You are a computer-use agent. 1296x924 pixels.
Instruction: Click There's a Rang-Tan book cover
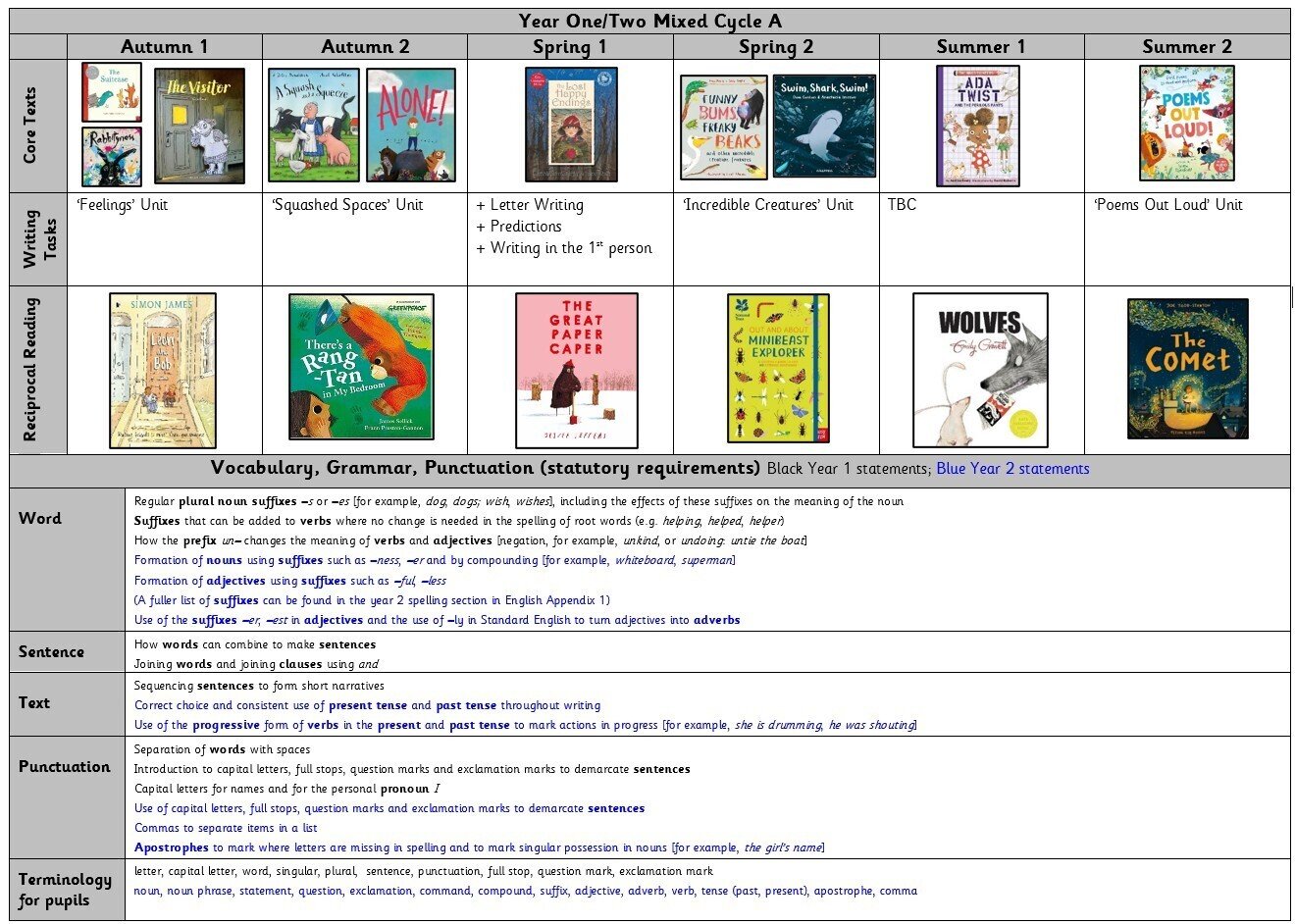click(x=361, y=367)
